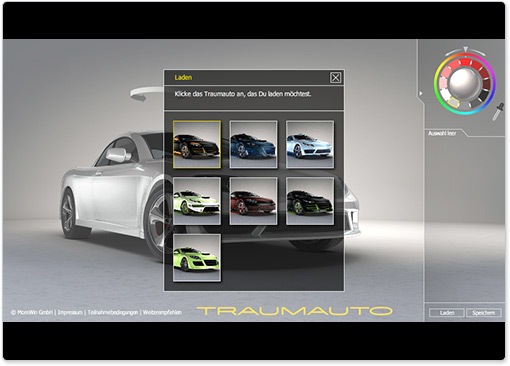Click the Speichern button
The width and height of the screenshot is (510, 366).
(484, 313)
